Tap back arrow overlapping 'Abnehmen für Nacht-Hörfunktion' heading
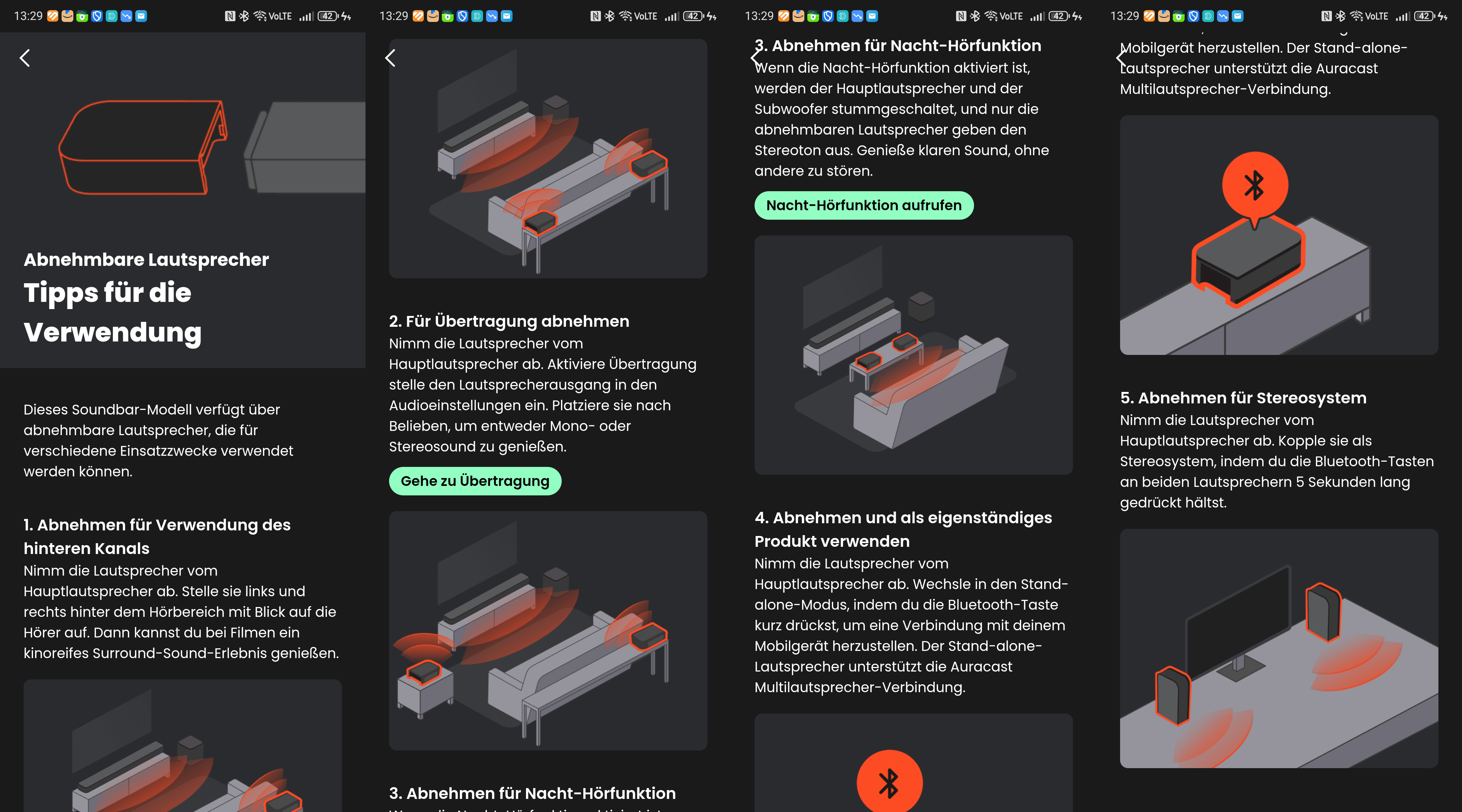This screenshot has height=812, width=1462. coord(756,58)
